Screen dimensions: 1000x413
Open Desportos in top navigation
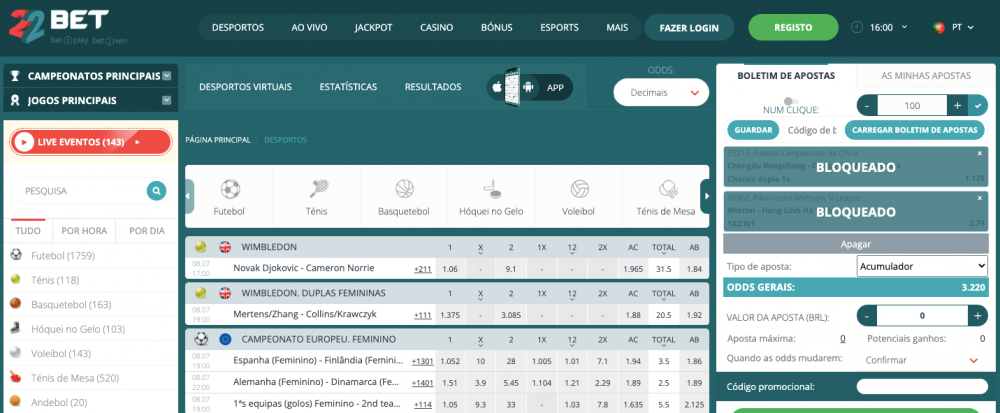[x=238, y=27]
